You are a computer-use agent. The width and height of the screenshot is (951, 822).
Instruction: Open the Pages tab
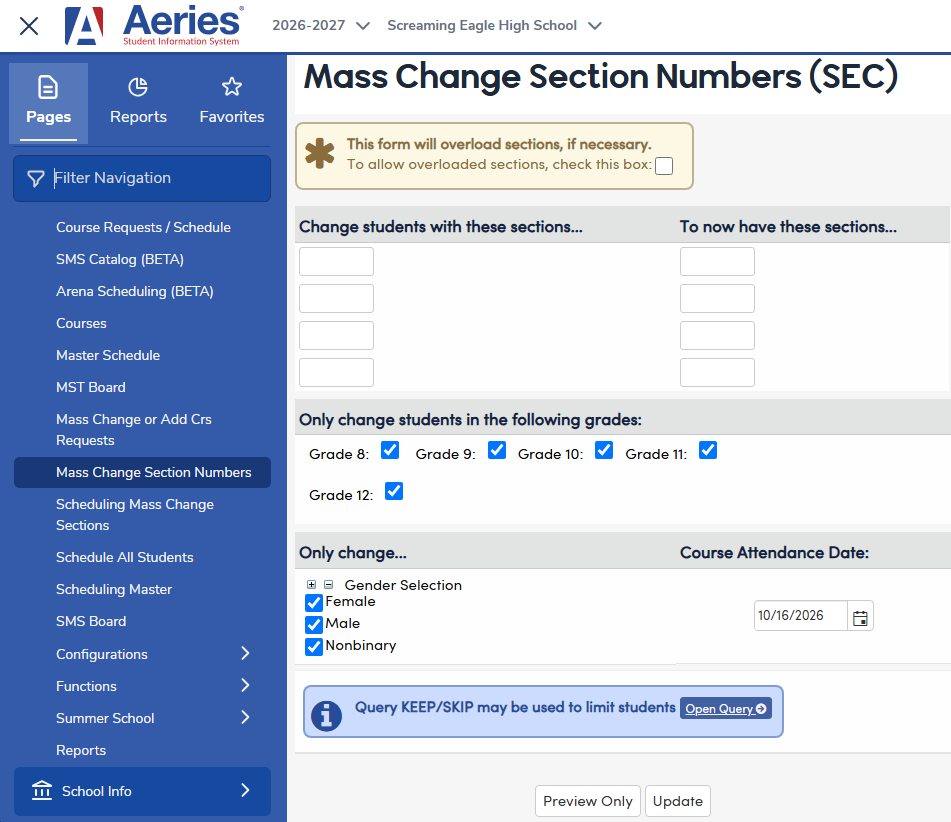[x=49, y=103]
